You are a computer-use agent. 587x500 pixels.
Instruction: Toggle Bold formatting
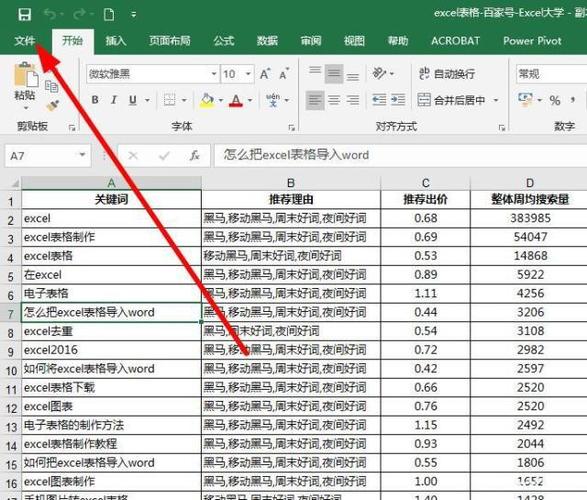[x=95, y=100]
